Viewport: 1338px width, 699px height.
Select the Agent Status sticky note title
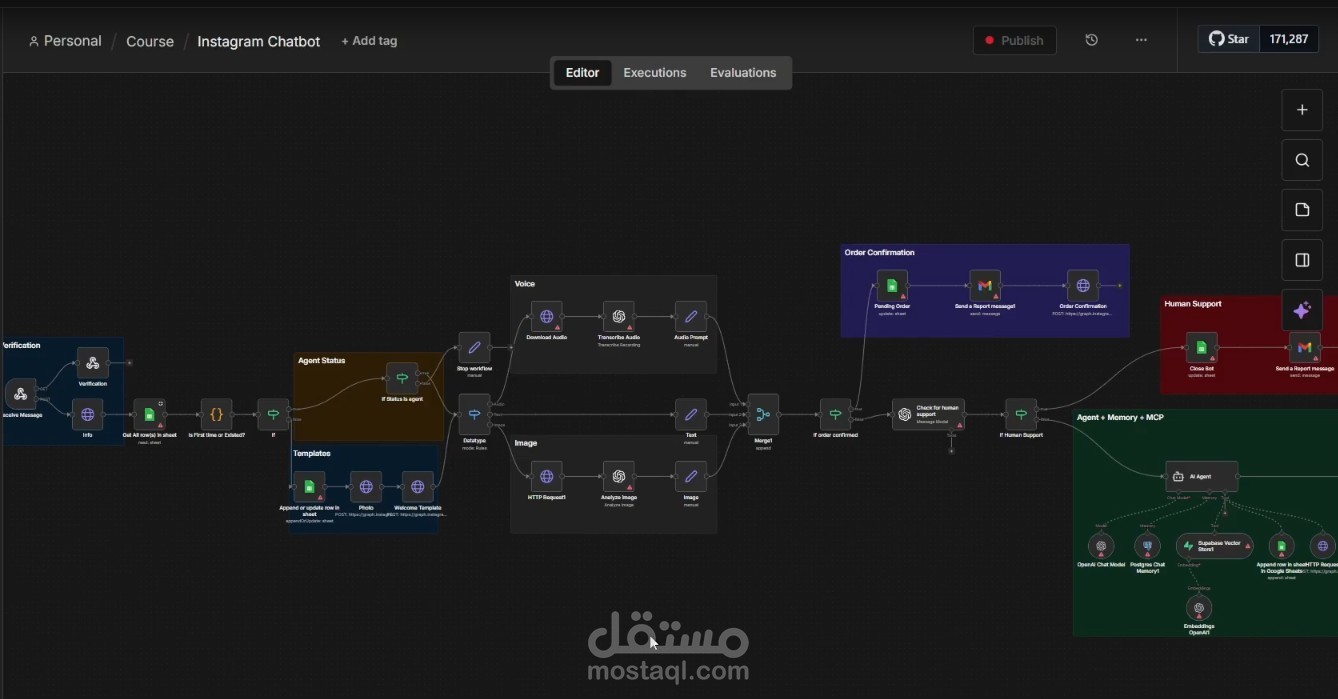[321, 360]
